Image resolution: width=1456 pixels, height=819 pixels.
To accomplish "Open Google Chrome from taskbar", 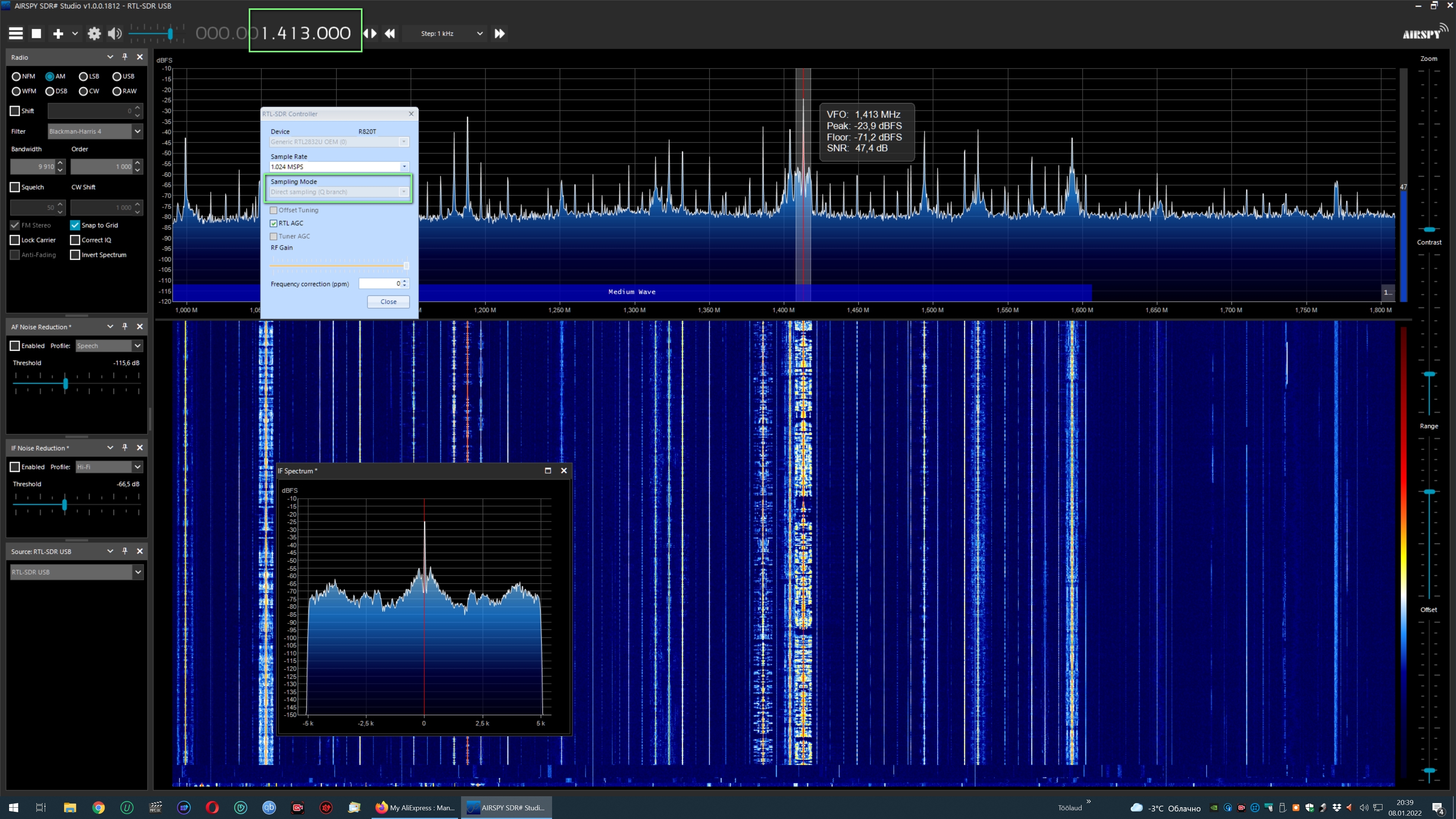I will 98,807.
